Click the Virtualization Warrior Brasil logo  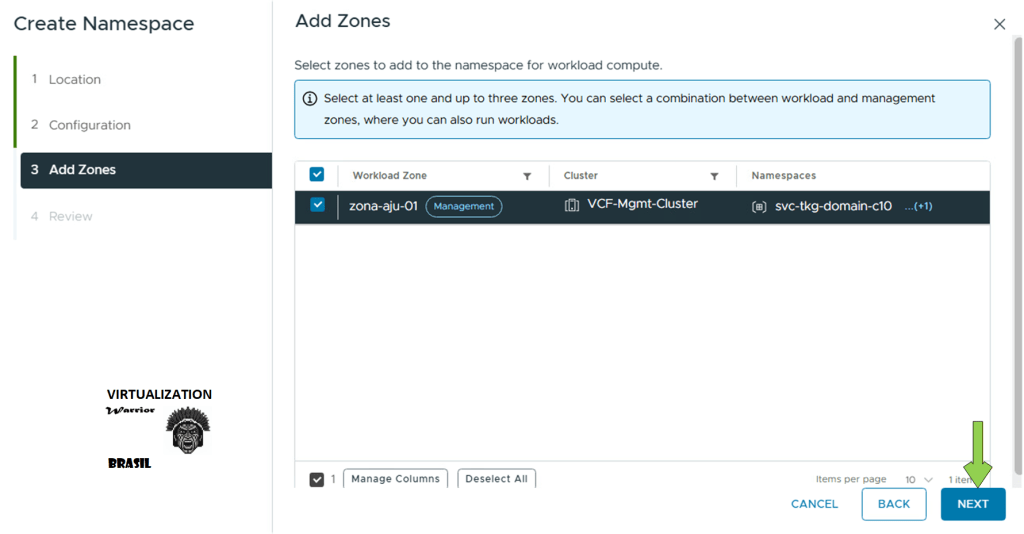pyautogui.click(x=160, y=427)
